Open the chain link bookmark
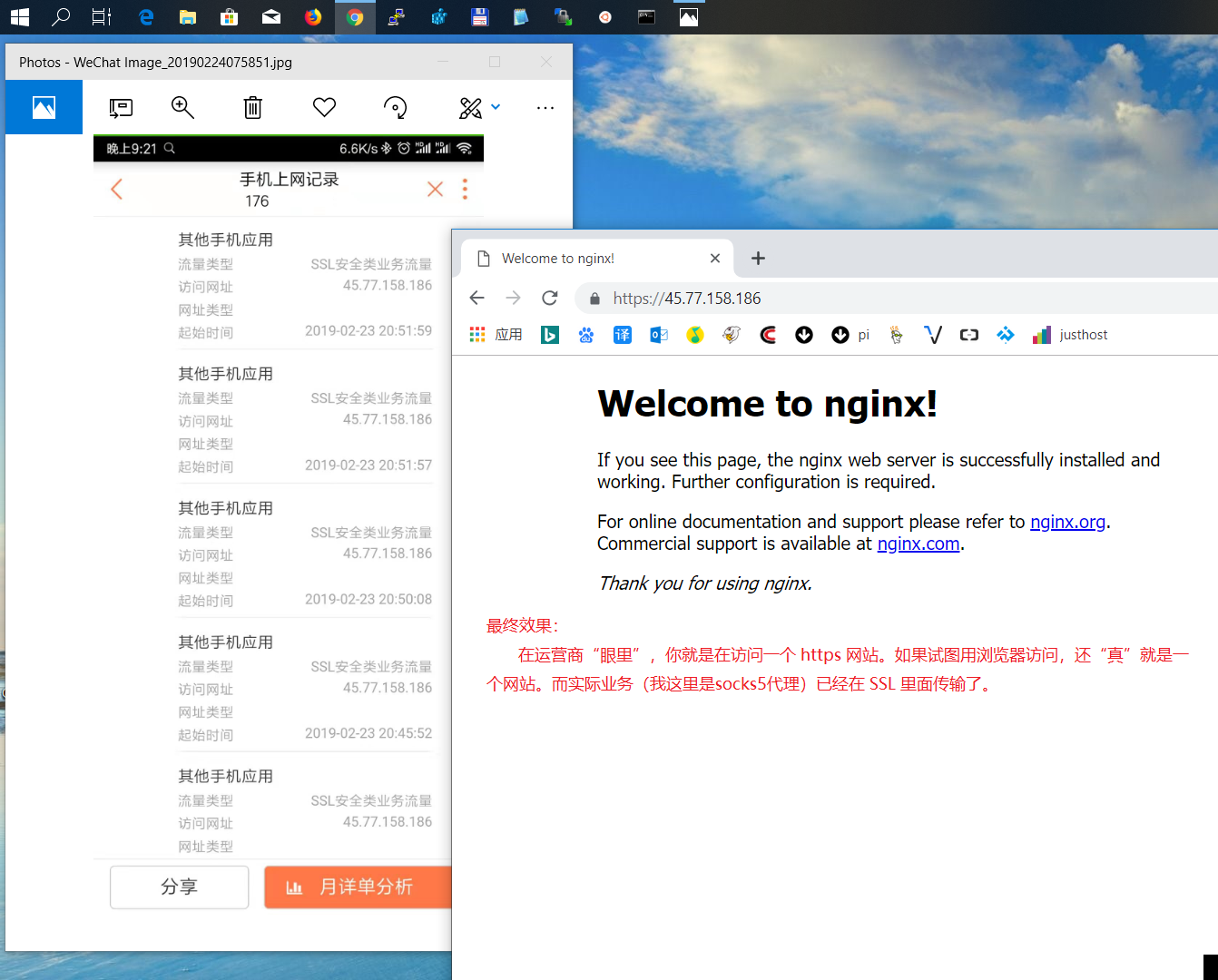Image resolution: width=1218 pixels, height=980 pixels. (x=969, y=335)
